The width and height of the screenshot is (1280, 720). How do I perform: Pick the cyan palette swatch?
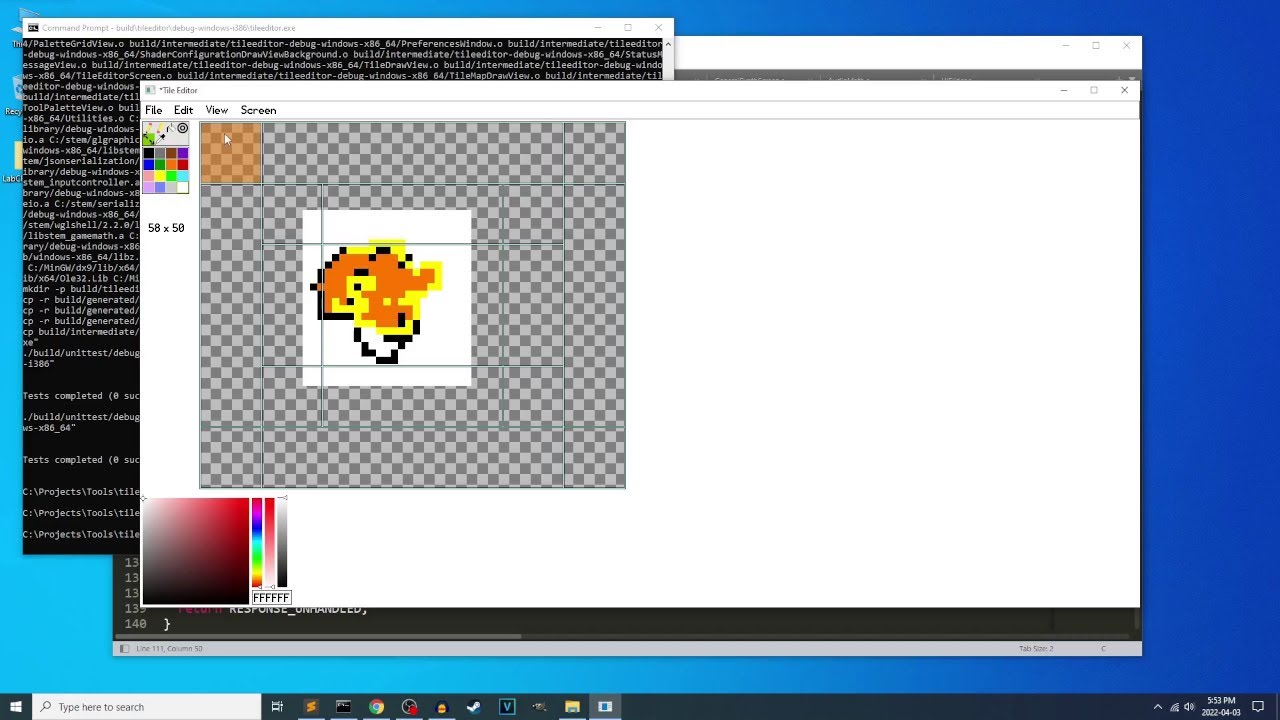pyautogui.click(x=182, y=175)
